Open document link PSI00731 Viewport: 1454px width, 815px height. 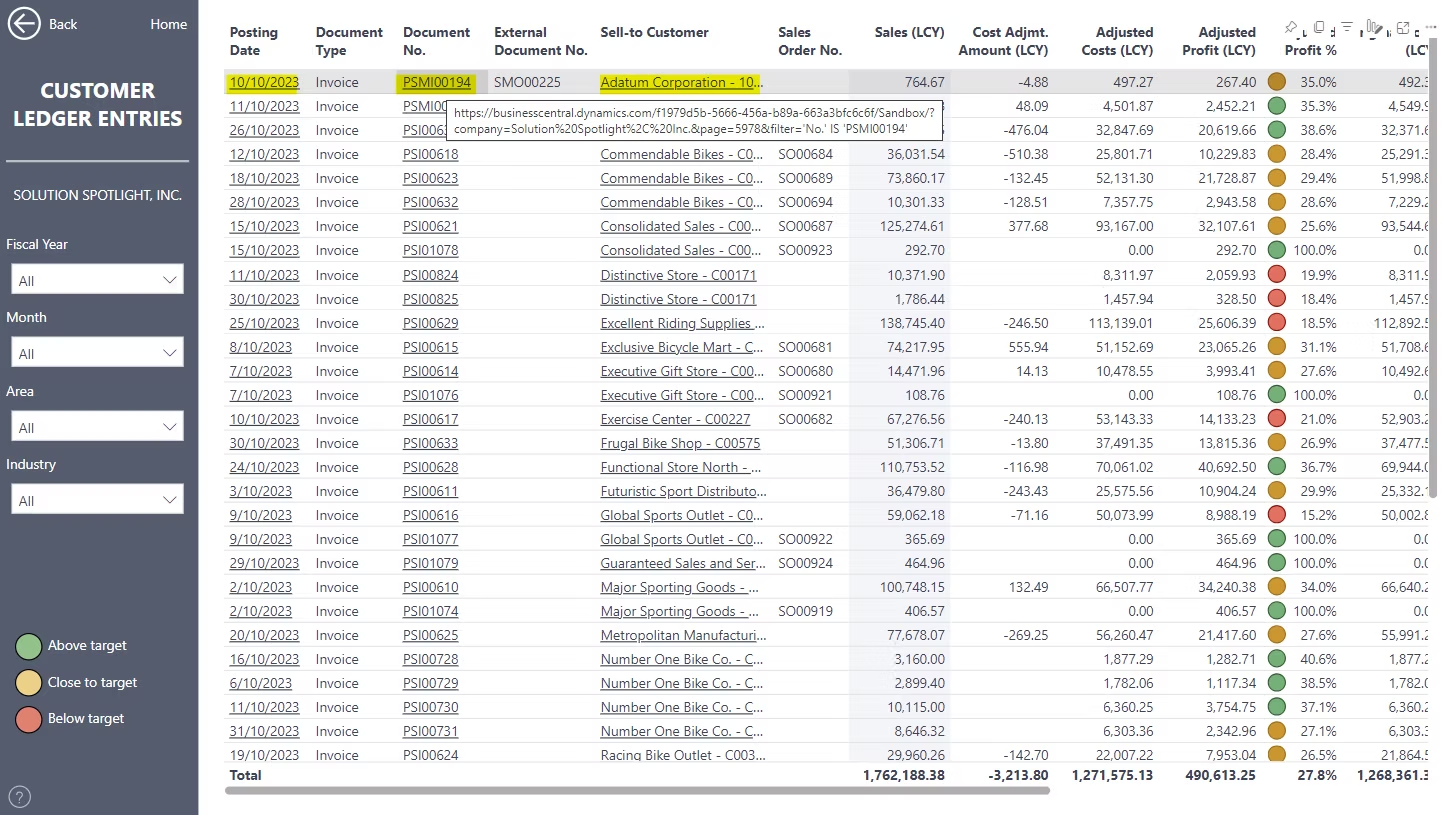[431, 732]
